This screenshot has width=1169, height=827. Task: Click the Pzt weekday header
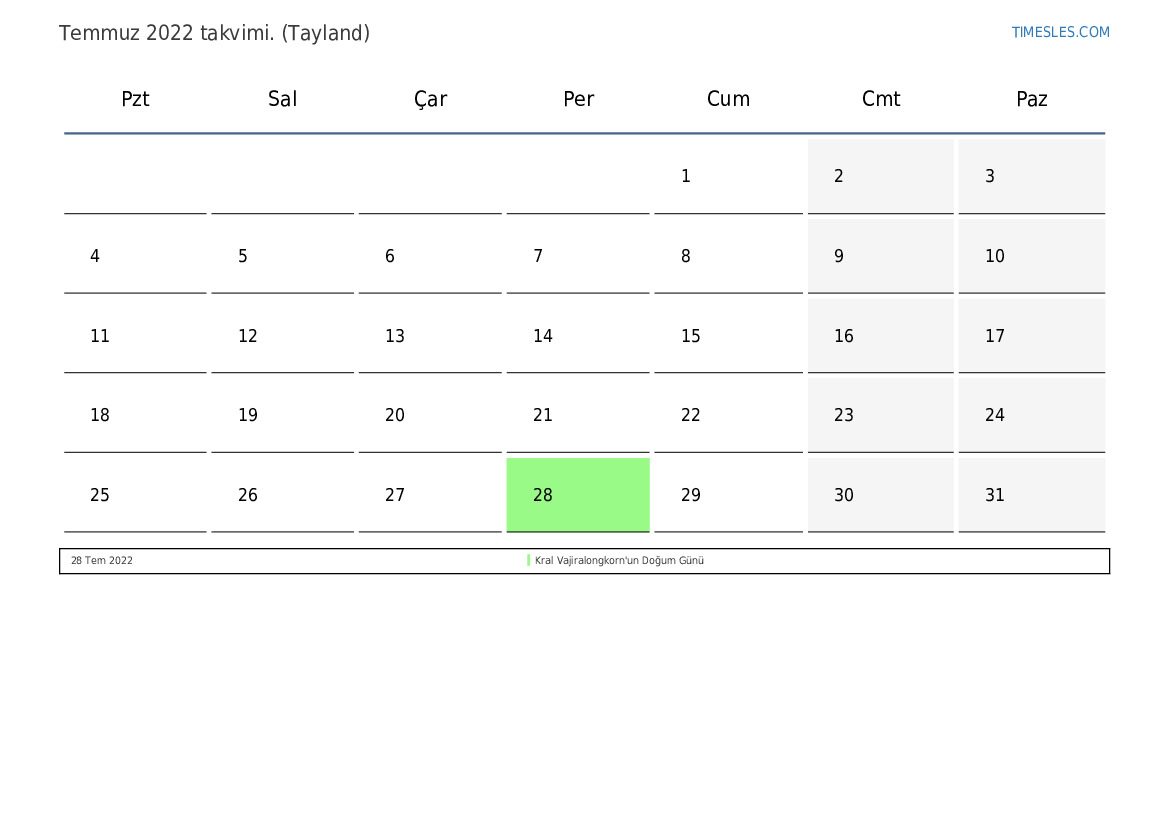click(x=135, y=99)
